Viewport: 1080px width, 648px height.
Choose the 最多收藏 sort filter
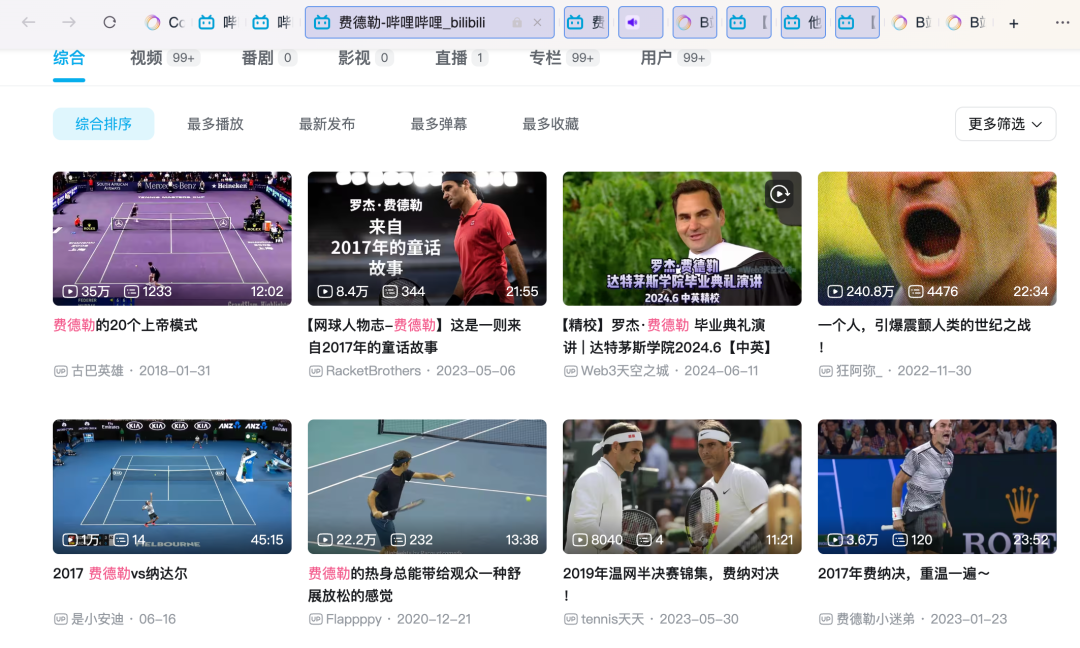click(x=550, y=124)
